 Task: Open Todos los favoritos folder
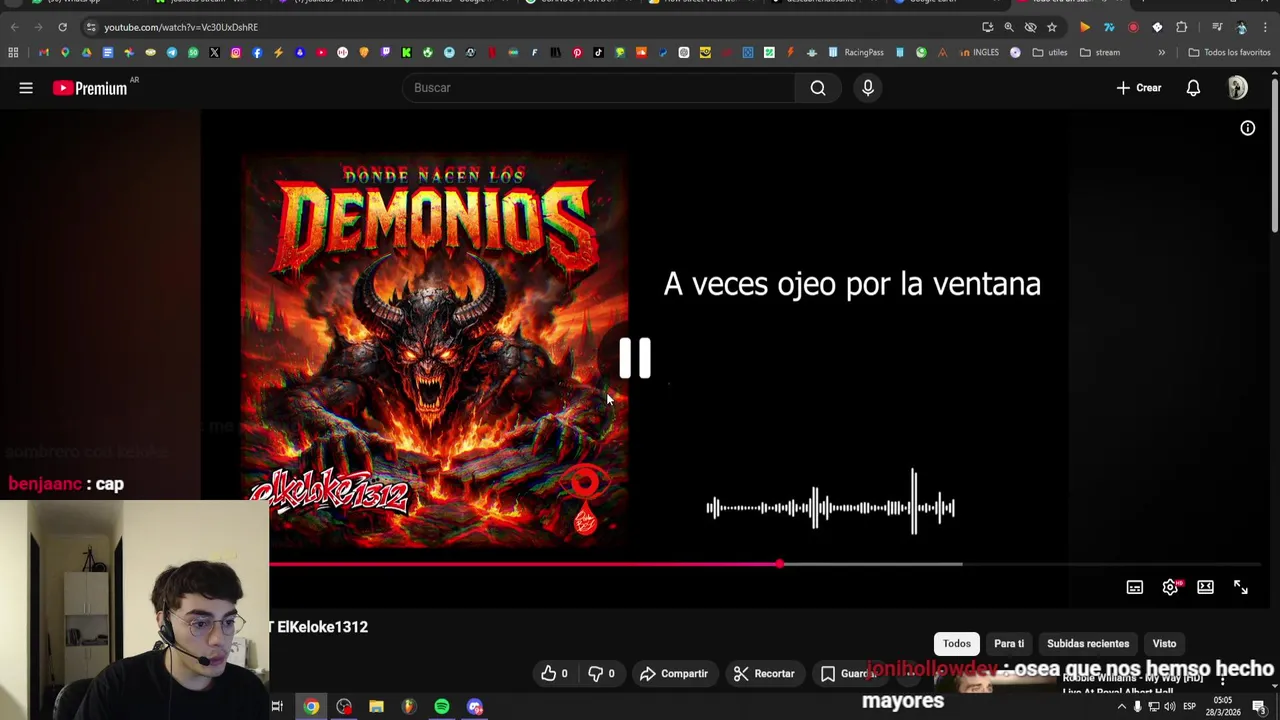(x=1229, y=52)
